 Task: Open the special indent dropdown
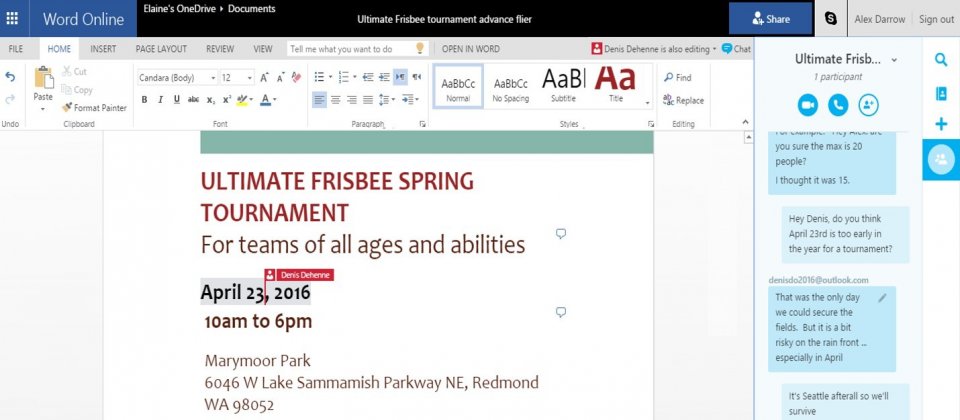pos(410,99)
